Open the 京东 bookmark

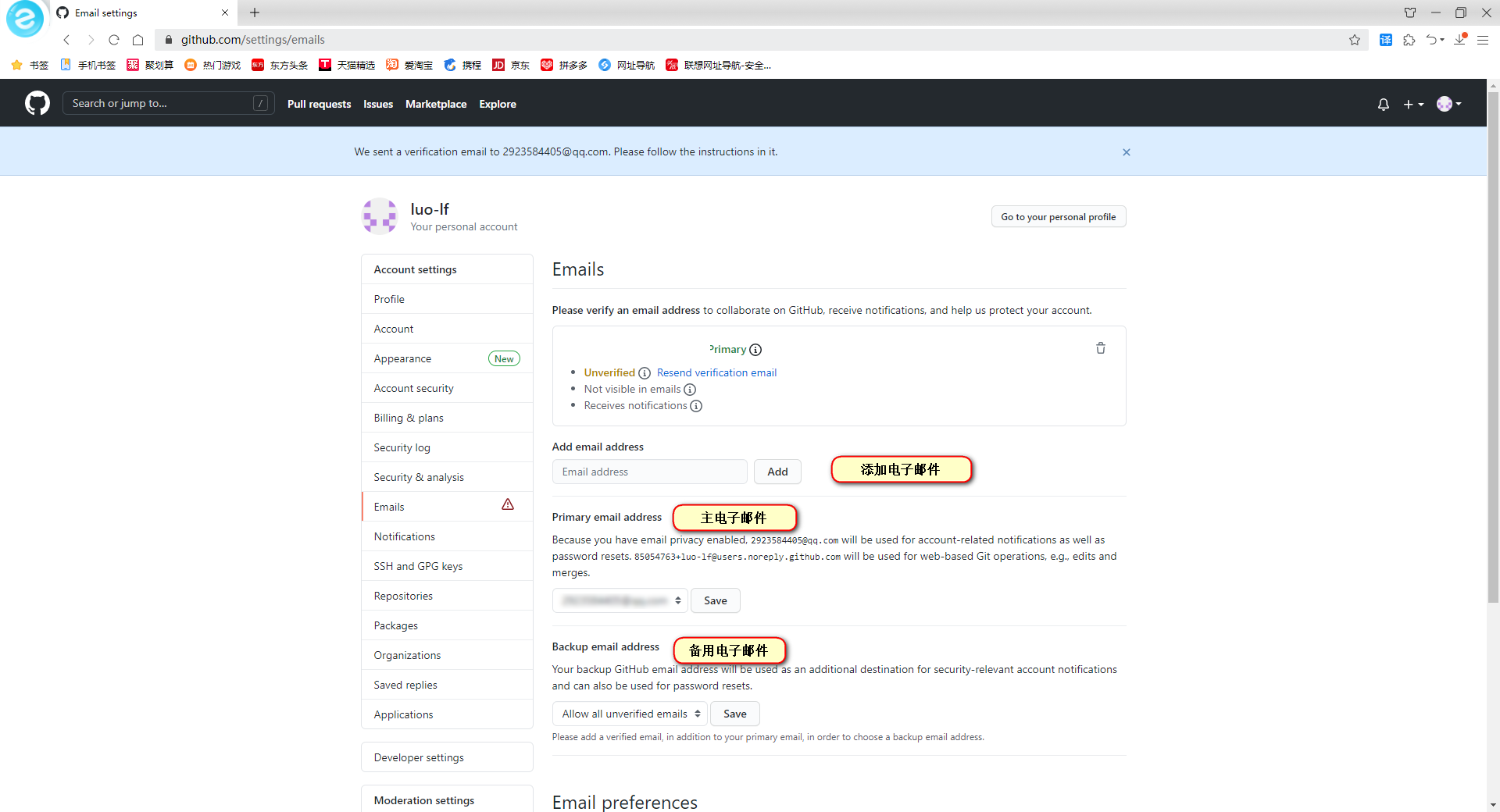(x=511, y=66)
